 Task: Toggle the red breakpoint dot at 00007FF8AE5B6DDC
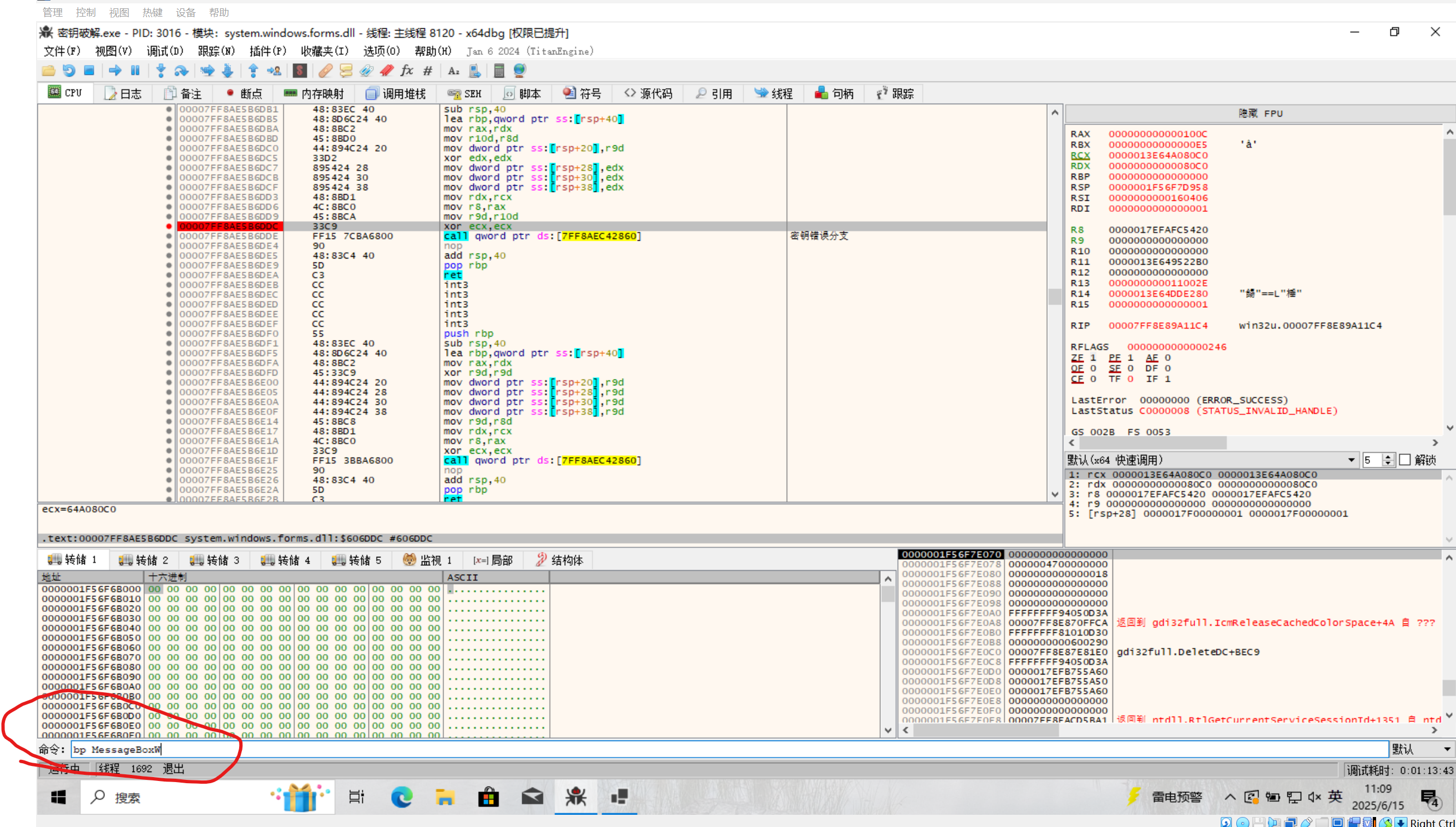(169, 227)
